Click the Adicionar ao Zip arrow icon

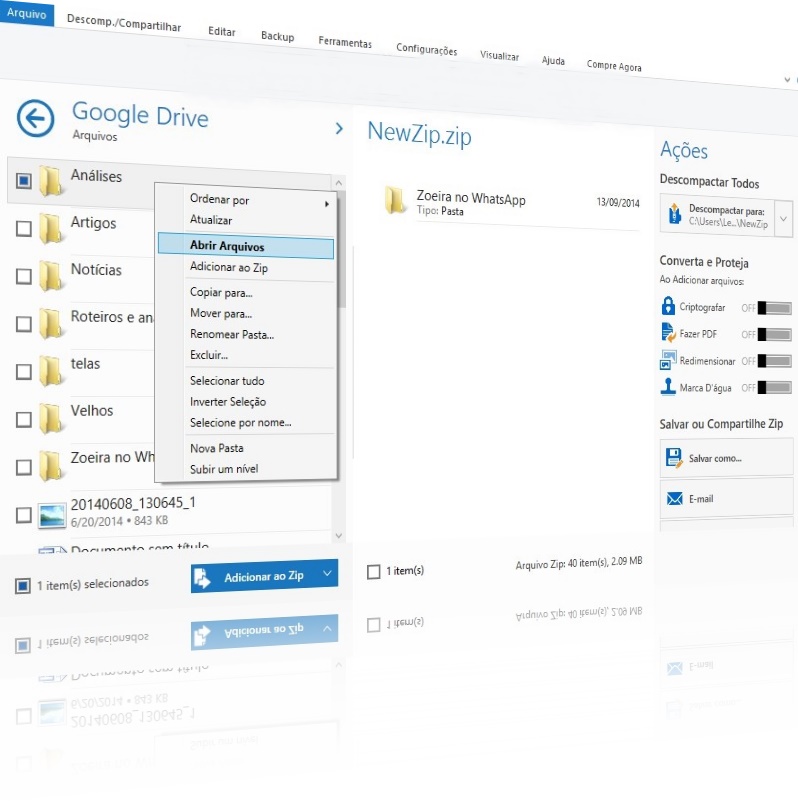(x=202, y=578)
